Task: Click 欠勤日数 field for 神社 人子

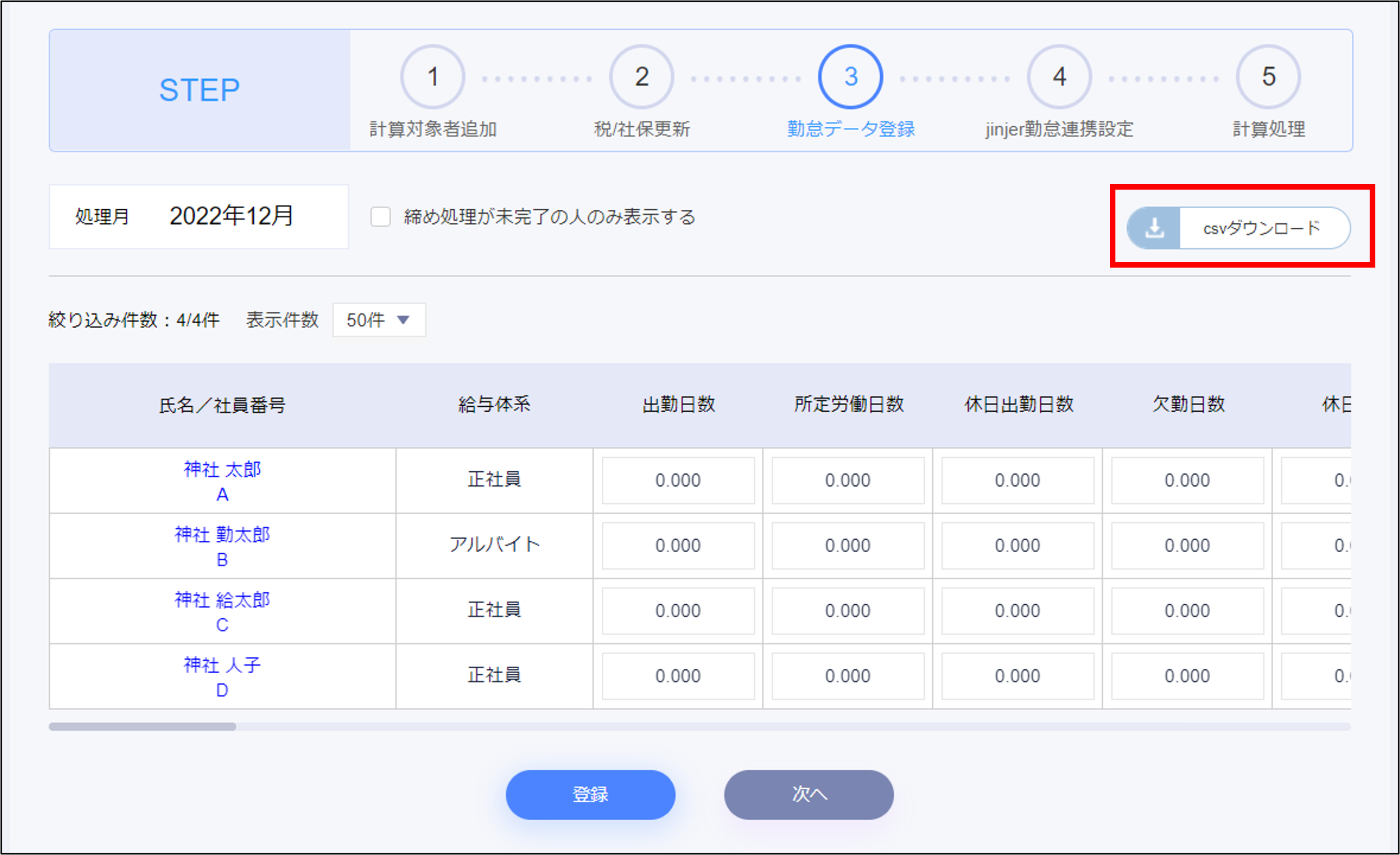Action: (1187, 676)
